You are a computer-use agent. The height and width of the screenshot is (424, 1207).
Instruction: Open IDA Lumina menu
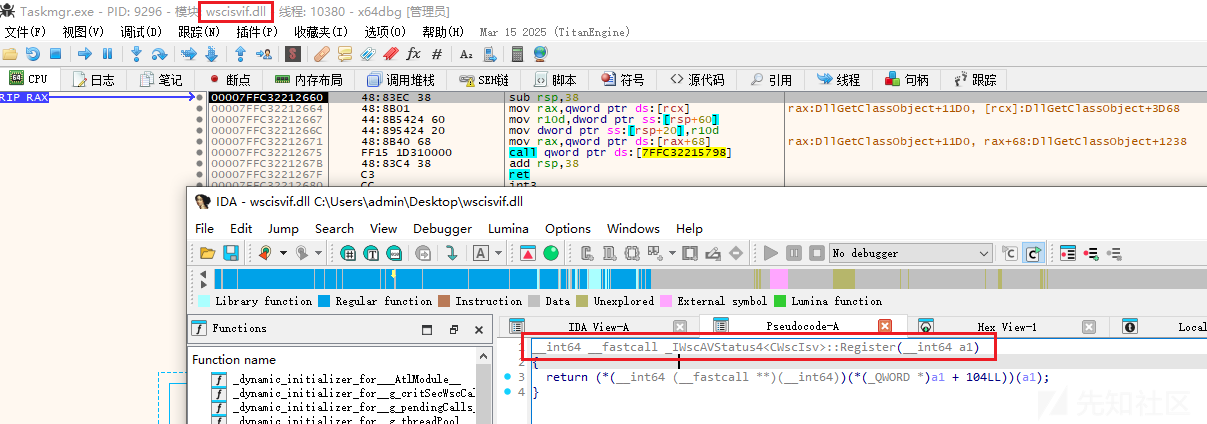click(509, 228)
